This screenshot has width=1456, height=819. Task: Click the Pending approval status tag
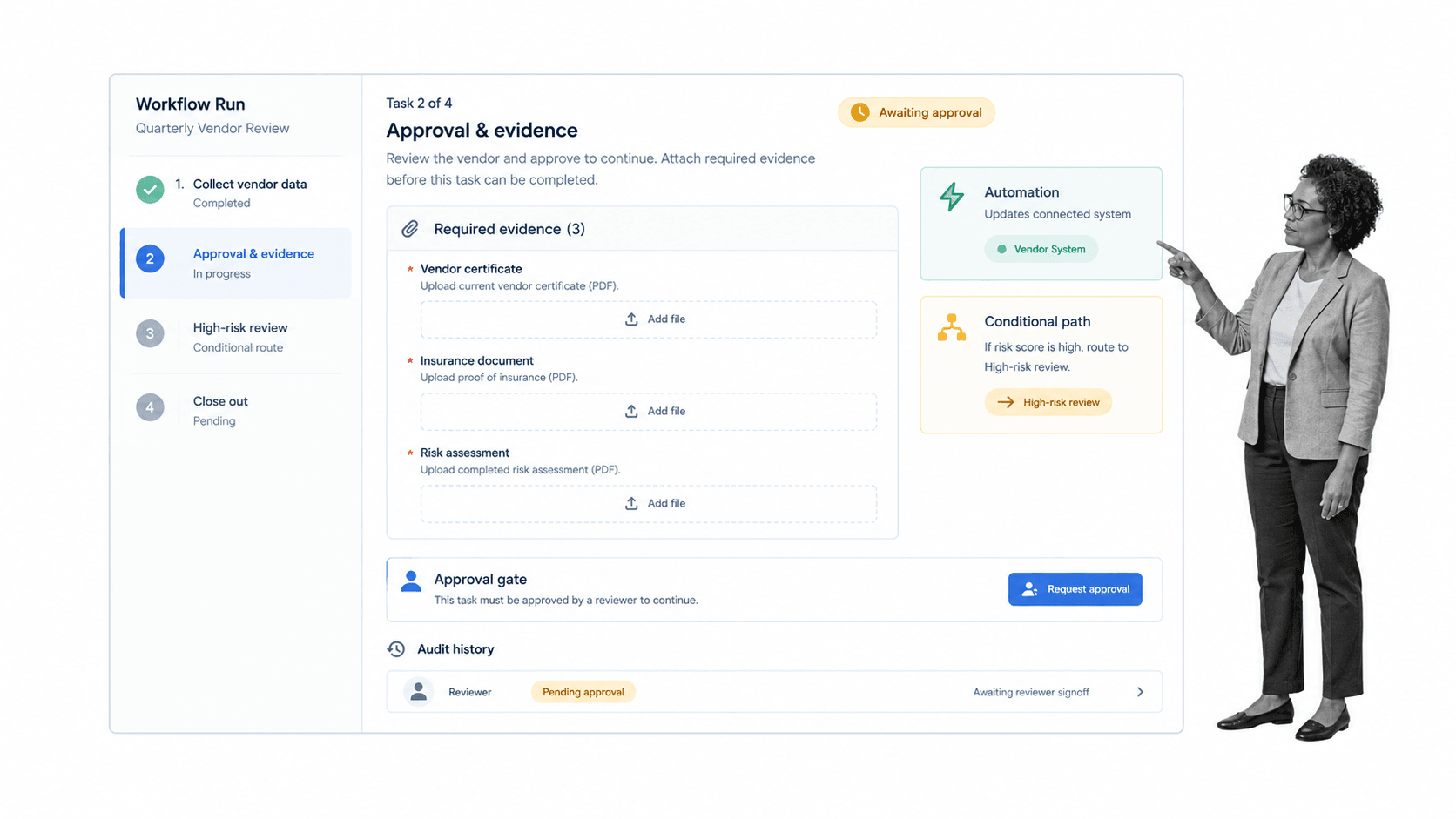(583, 692)
